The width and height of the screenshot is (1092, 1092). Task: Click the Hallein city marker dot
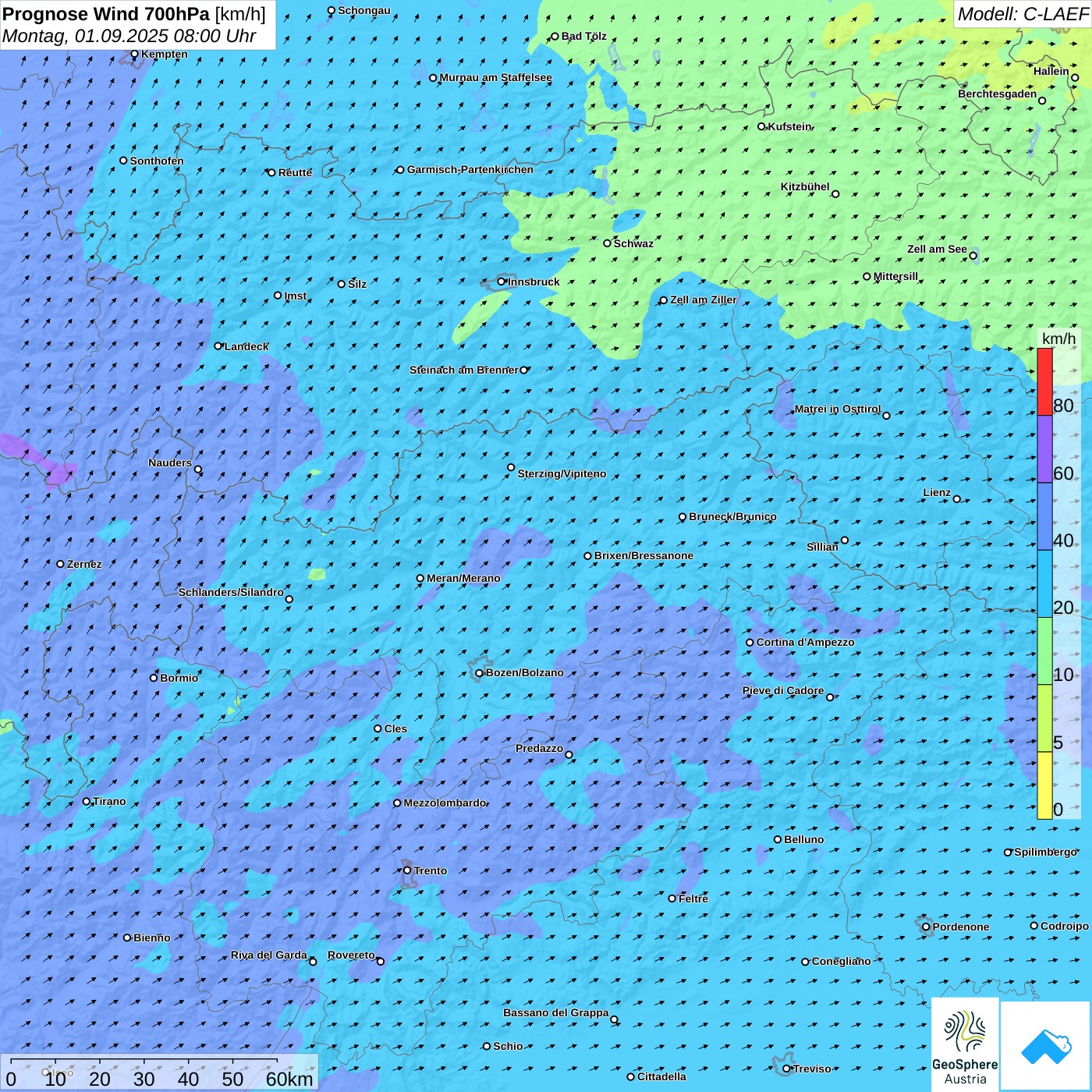pos(1075,77)
